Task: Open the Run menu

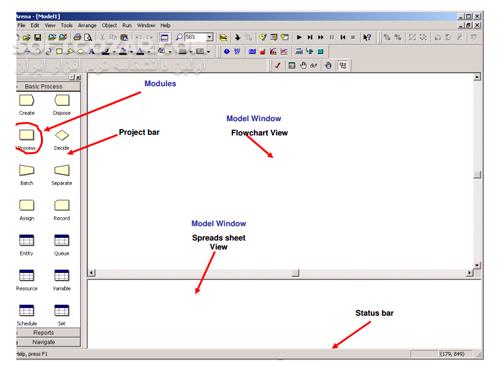Action: pyautogui.click(x=127, y=25)
